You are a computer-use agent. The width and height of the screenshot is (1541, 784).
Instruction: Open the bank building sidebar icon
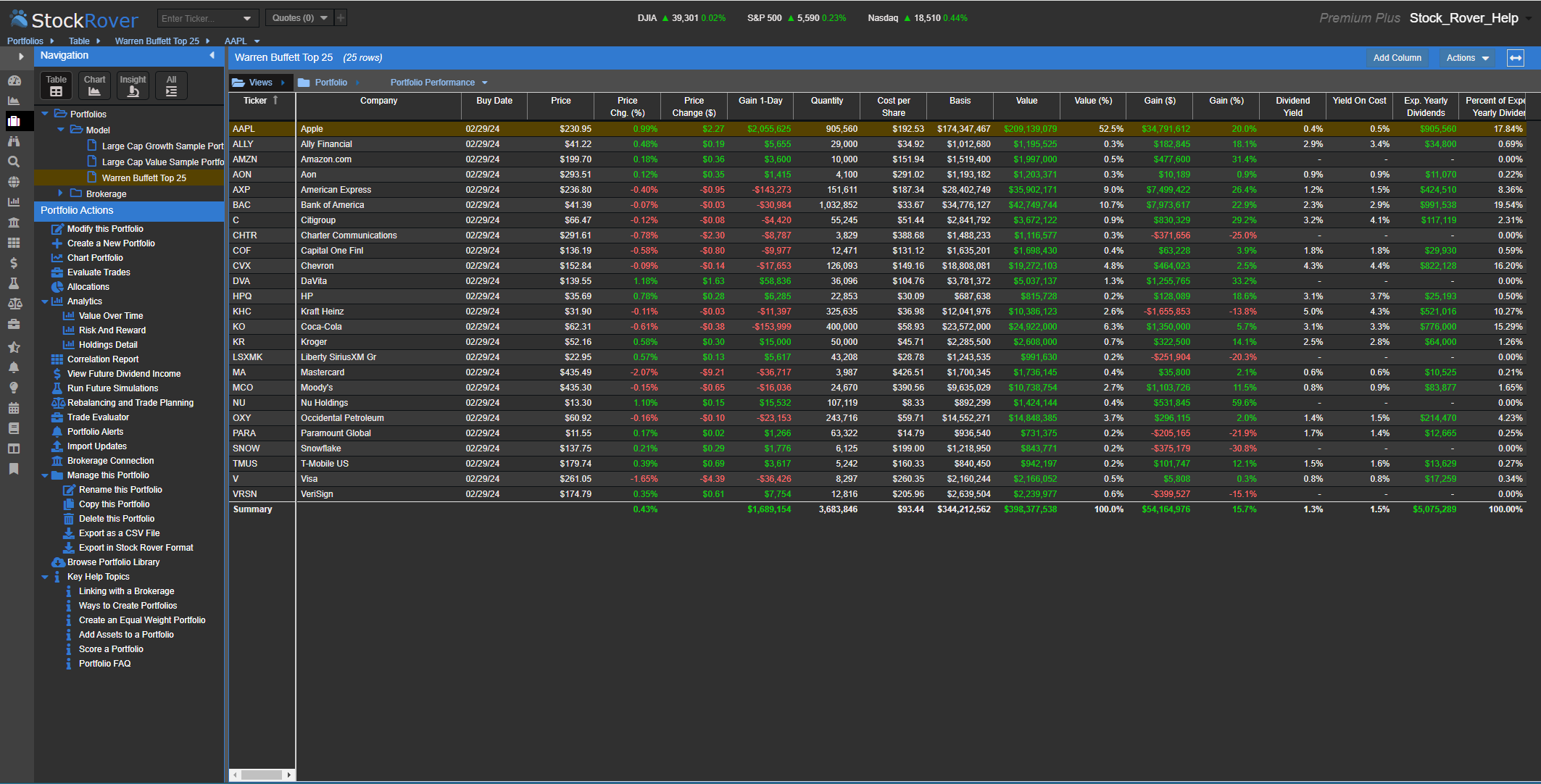pyautogui.click(x=14, y=222)
